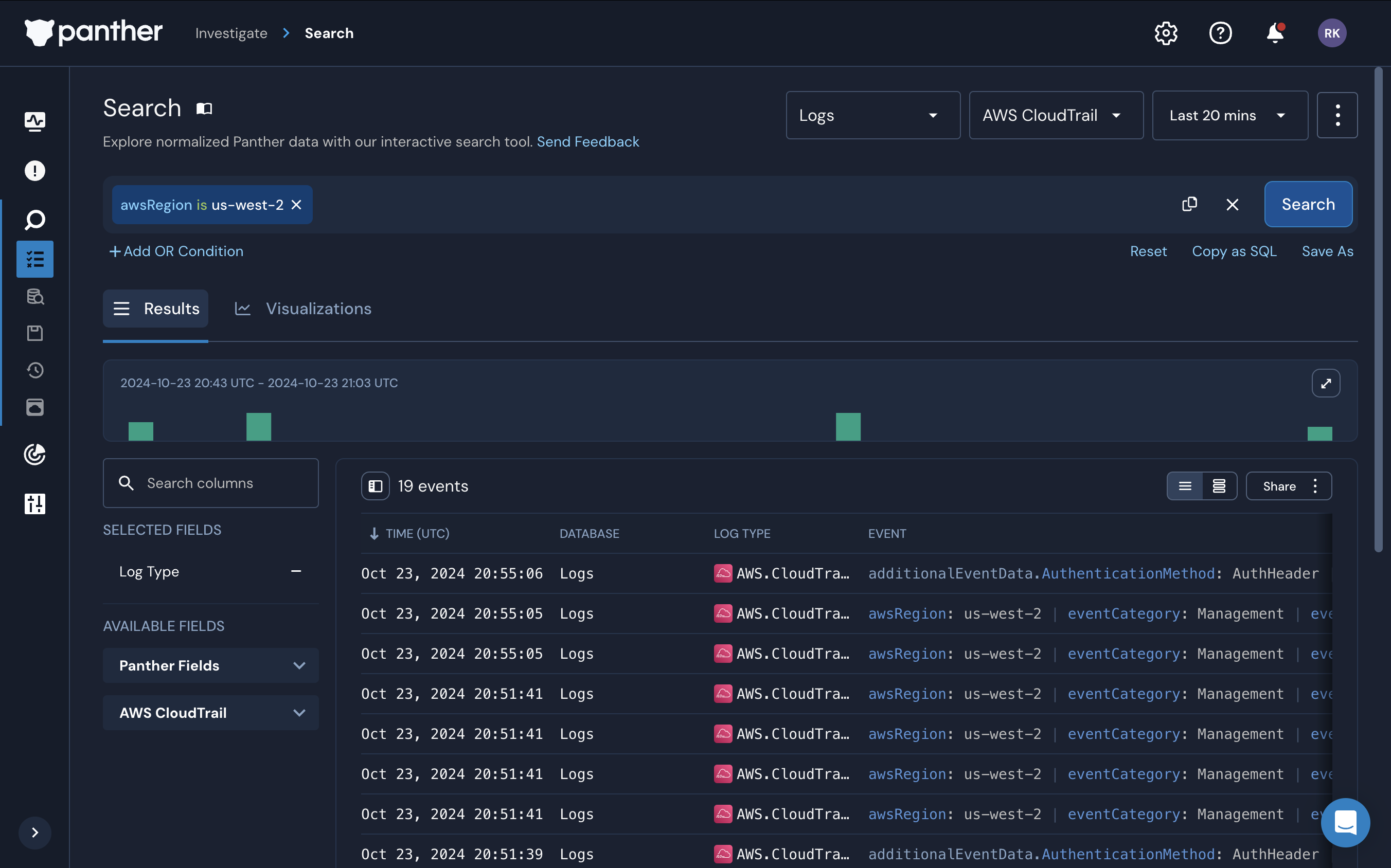This screenshot has height=868, width=1391.
Task: Open the Share button's three-dot menu
Action: tap(1315, 486)
